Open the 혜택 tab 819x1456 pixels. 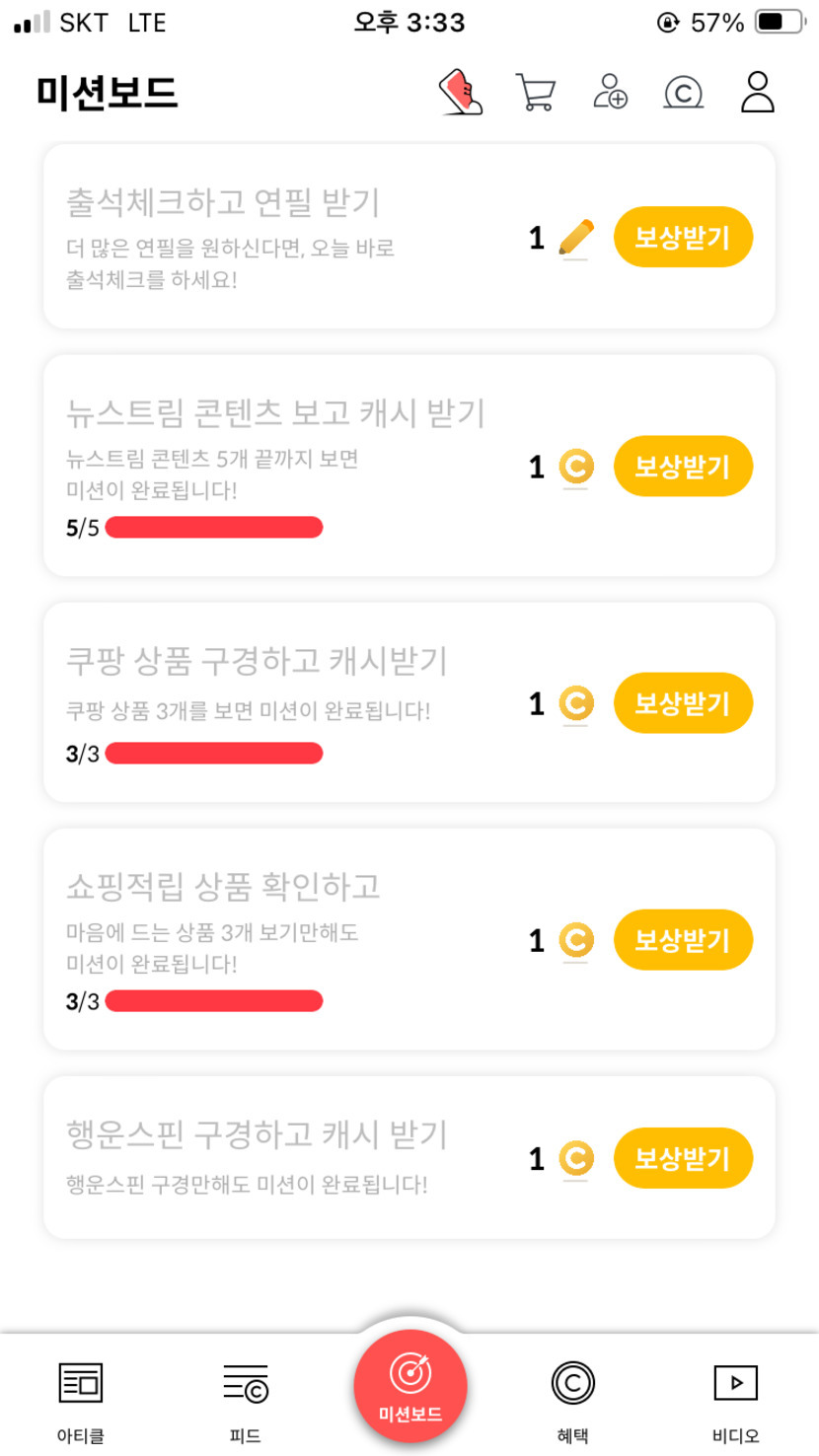pos(573,1397)
